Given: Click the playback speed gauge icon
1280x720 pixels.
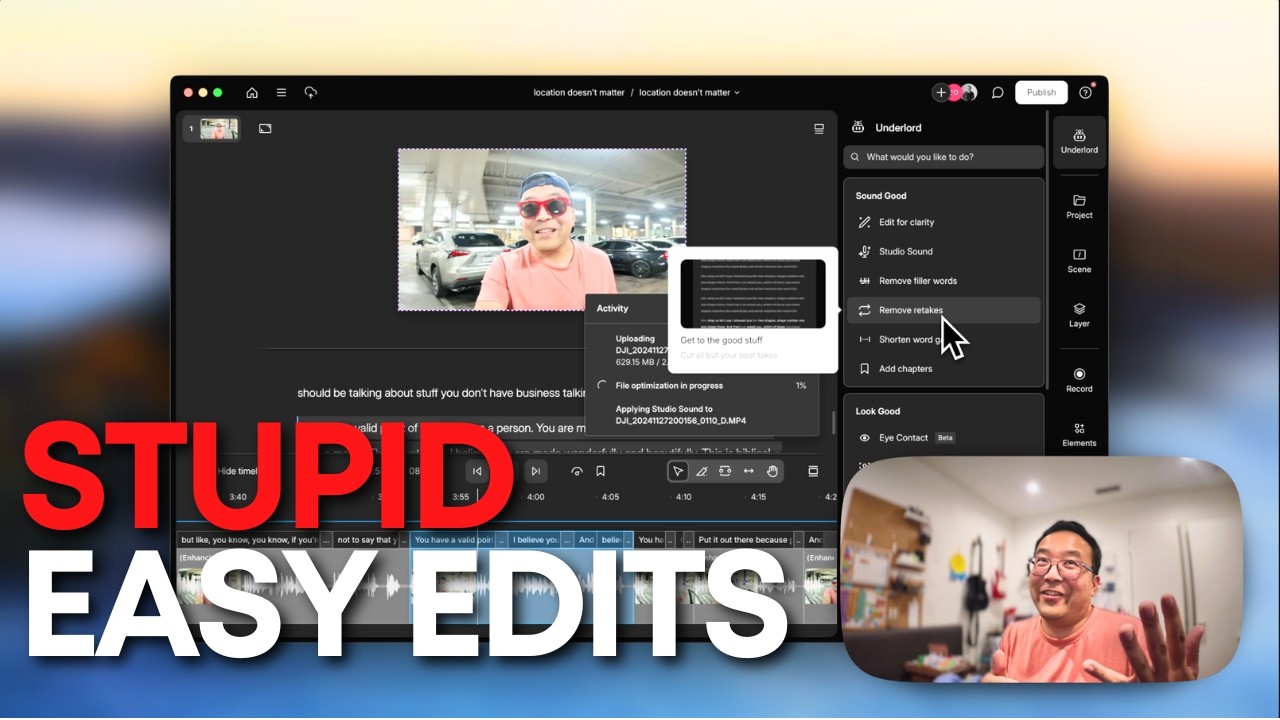Looking at the screenshot, I should coord(577,471).
